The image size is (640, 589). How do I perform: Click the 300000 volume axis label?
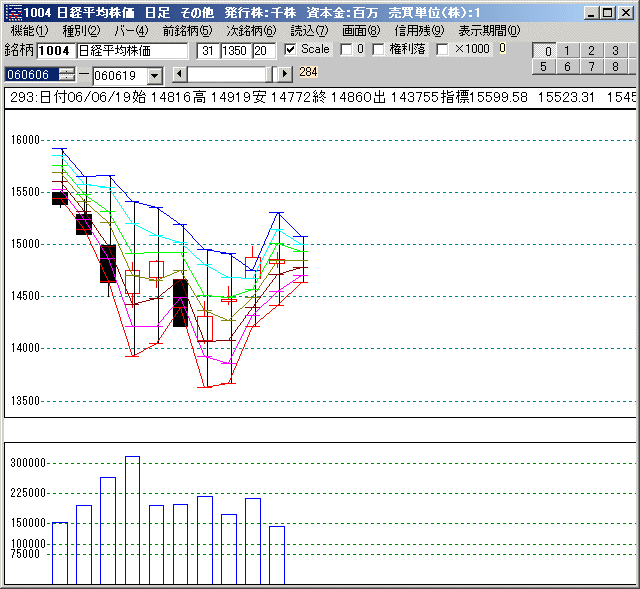pos(28,463)
